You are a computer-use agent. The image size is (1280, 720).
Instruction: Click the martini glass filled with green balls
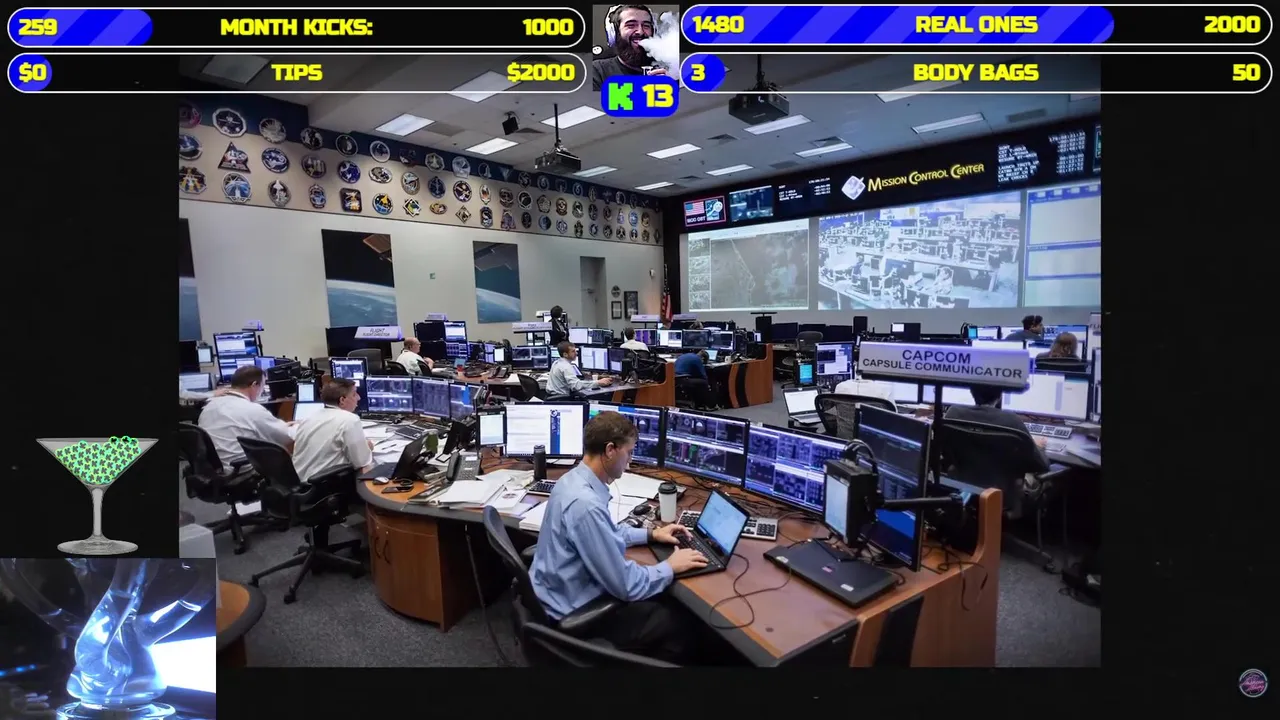point(97,494)
